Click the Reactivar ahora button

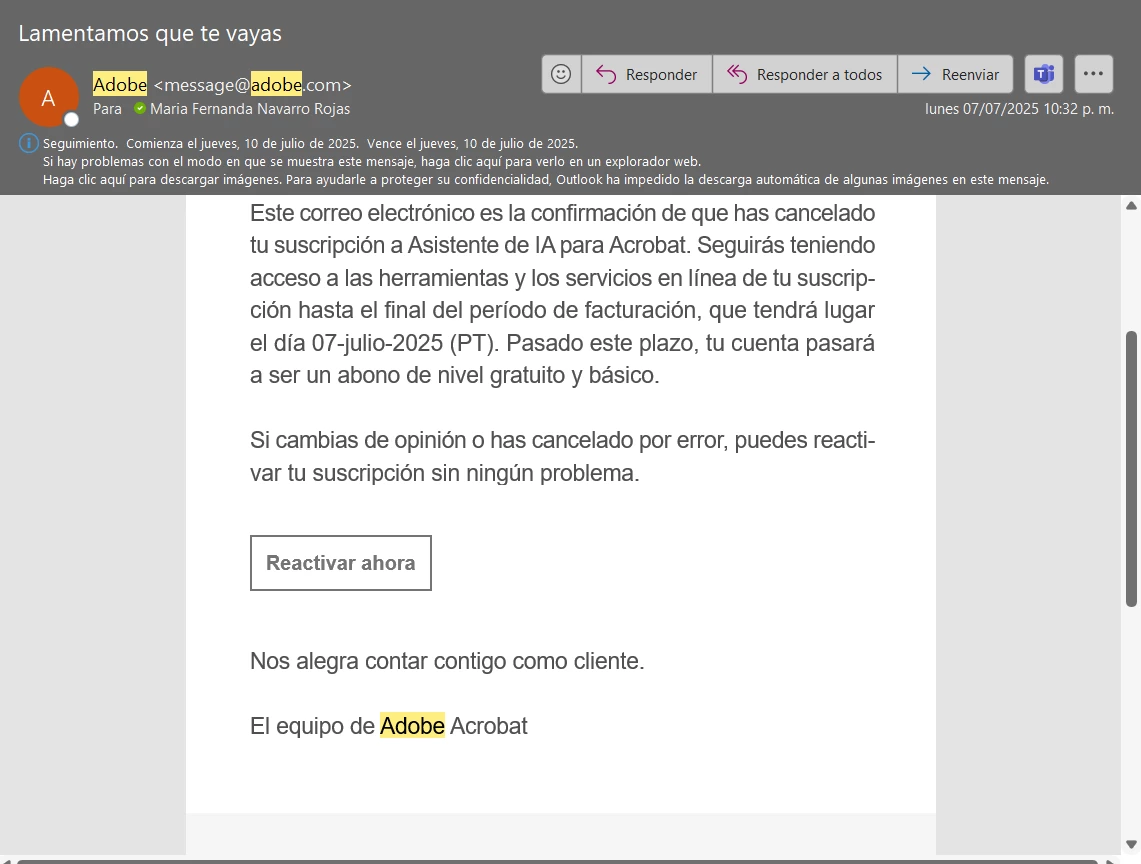[341, 563]
